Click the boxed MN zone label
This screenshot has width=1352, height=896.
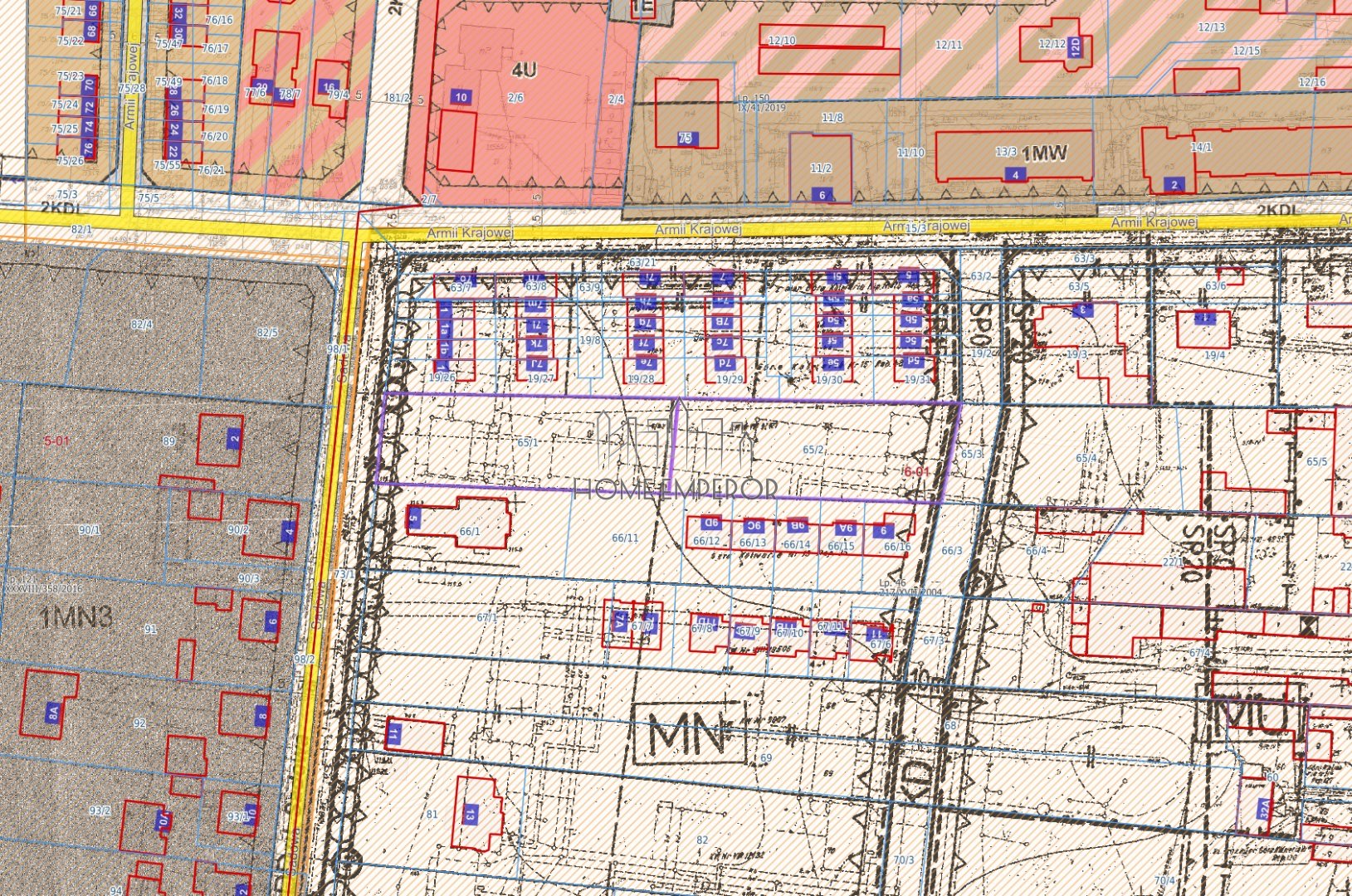(x=691, y=734)
